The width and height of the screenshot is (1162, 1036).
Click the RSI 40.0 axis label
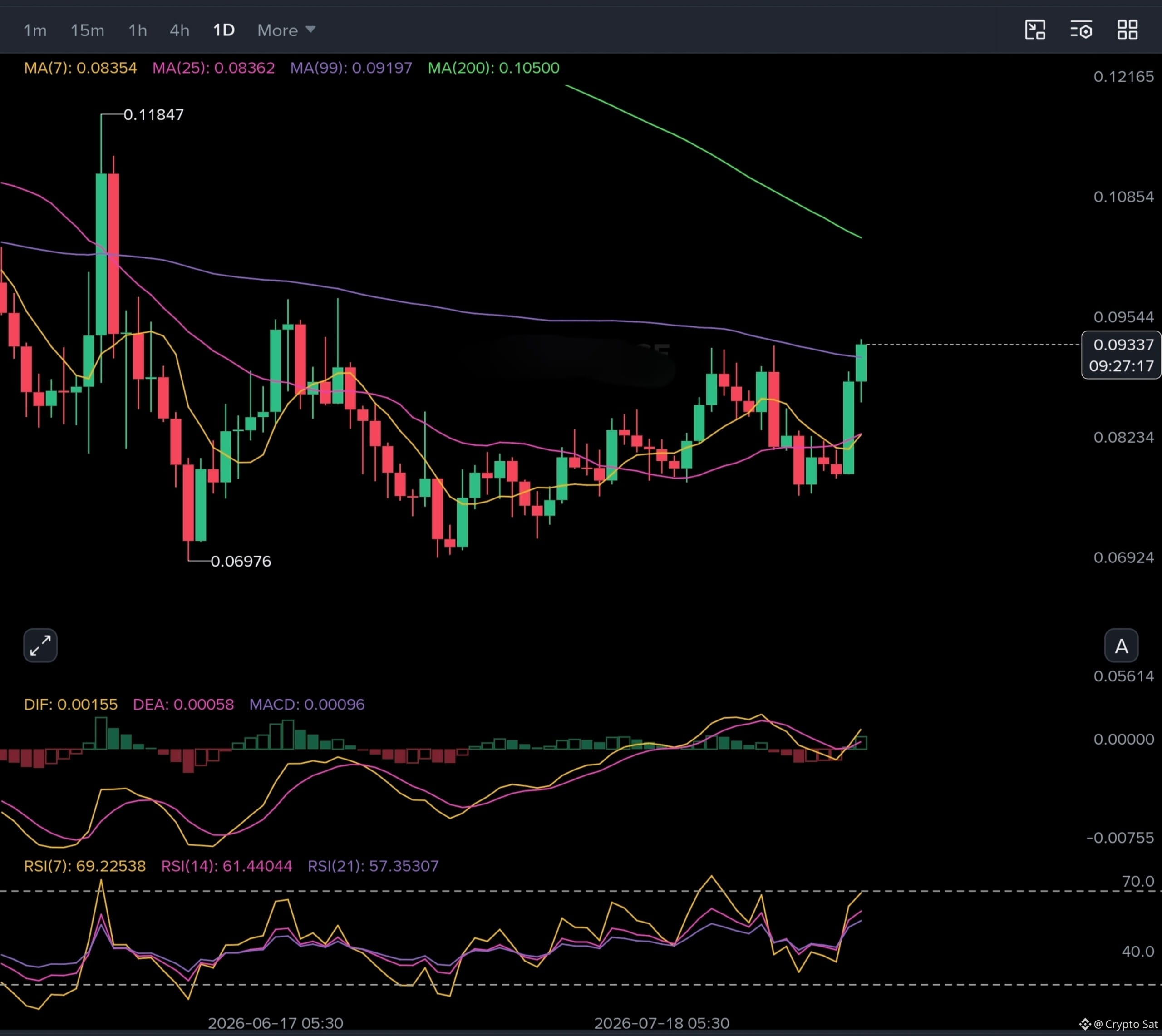pyautogui.click(x=1137, y=951)
